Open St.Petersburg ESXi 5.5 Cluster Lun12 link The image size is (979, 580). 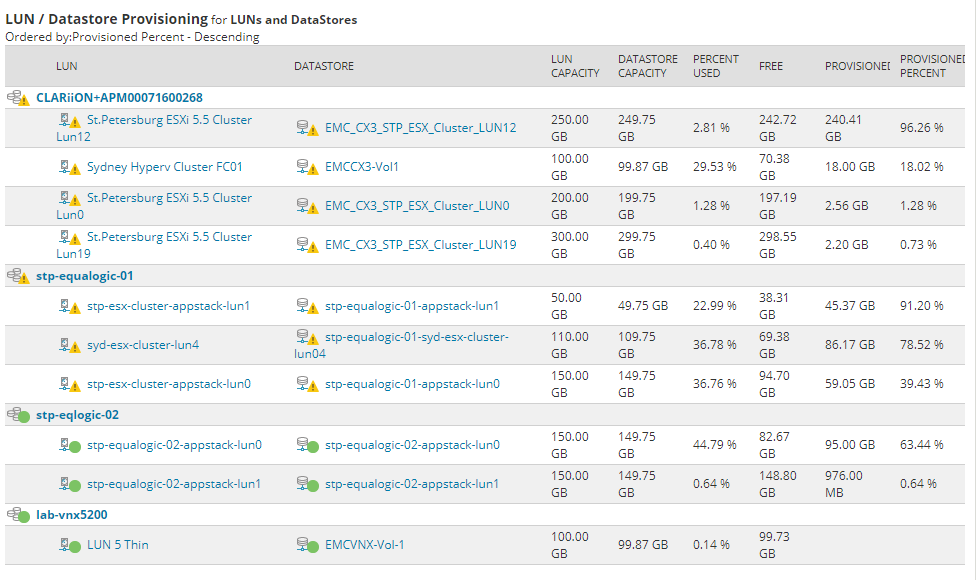tap(154, 128)
